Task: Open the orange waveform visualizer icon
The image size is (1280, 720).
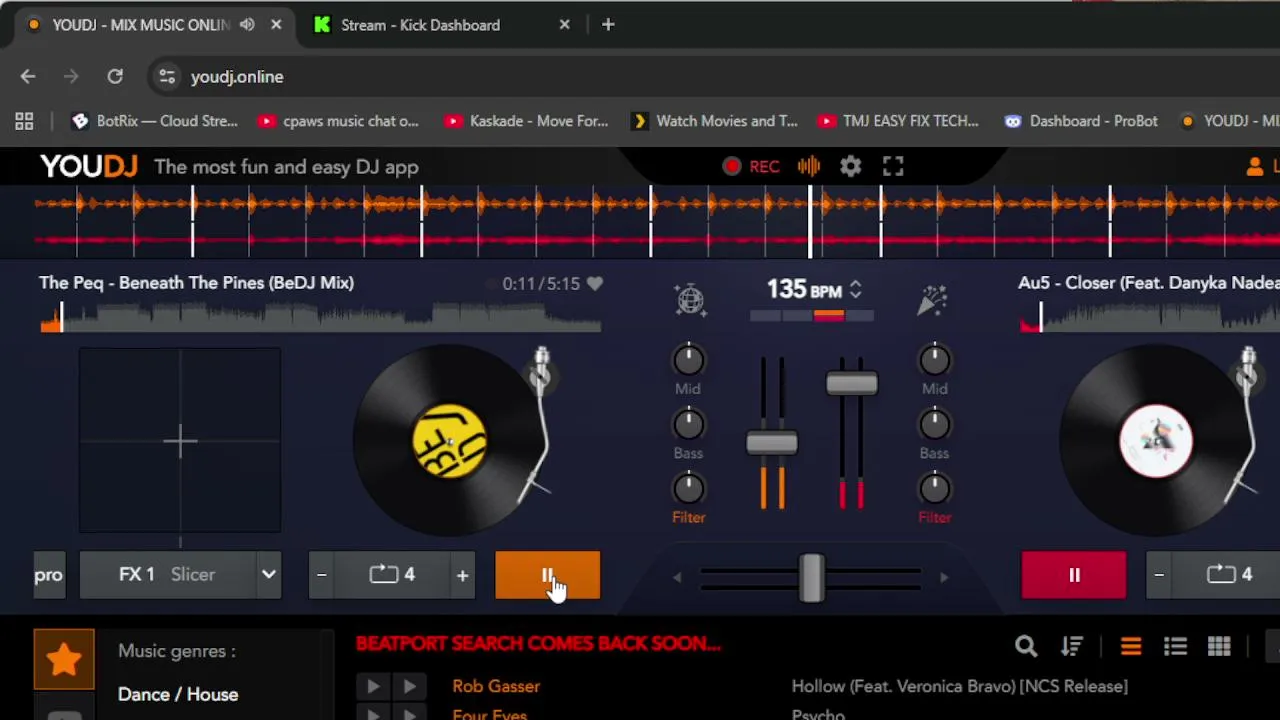Action: pyautogui.click(x=809, y=167)
